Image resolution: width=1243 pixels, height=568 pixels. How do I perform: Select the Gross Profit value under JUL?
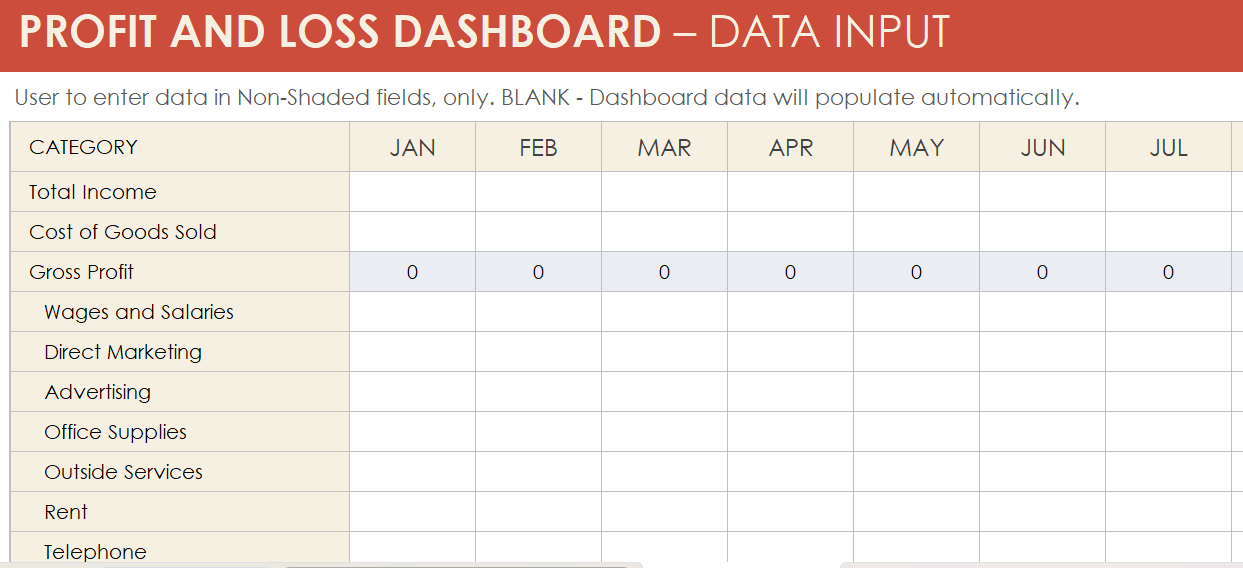point(1168,272)
